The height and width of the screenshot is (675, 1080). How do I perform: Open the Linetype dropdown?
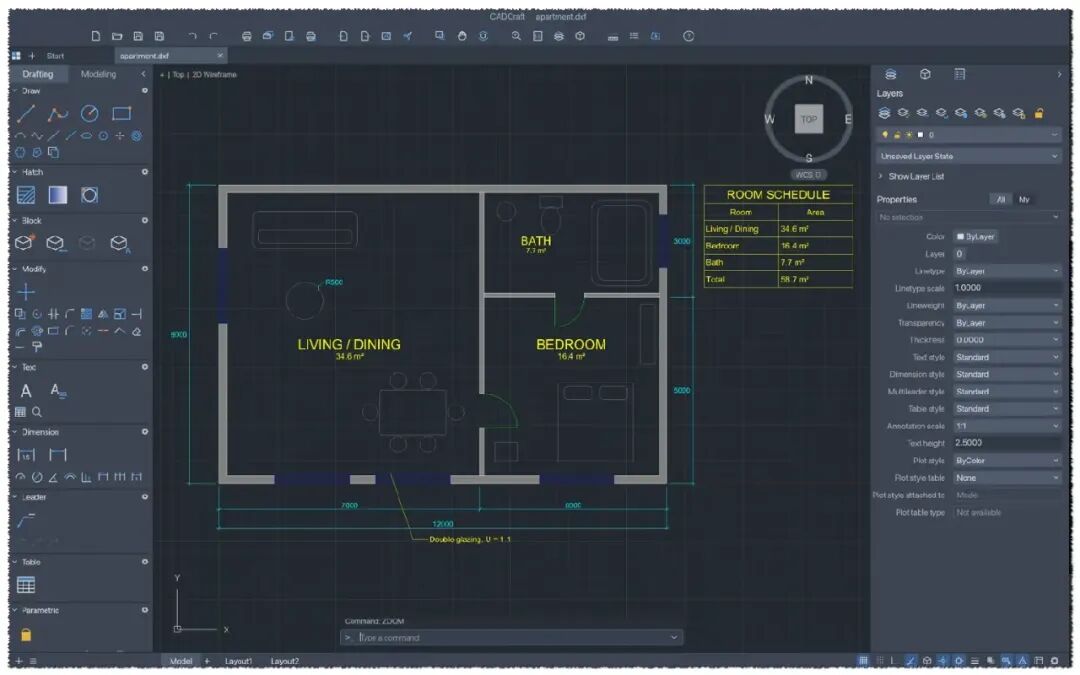click(1006, 271)
